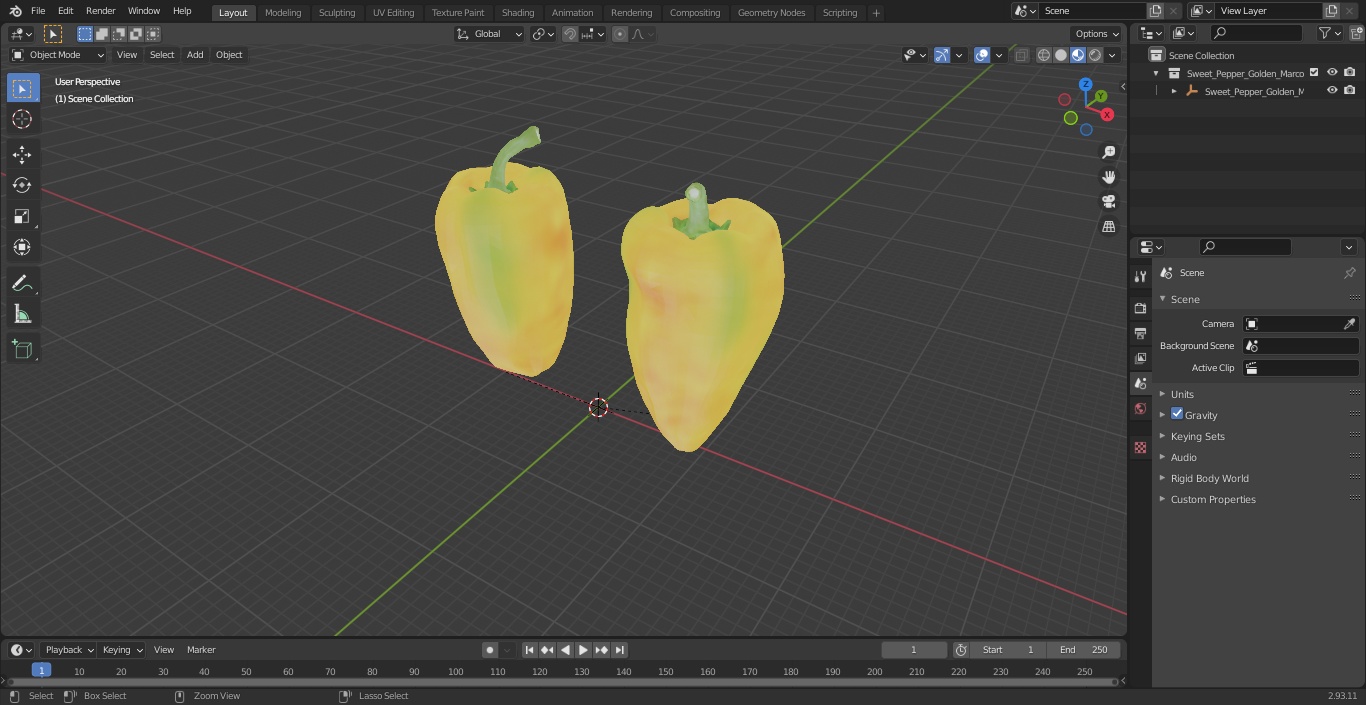Viewport: 1366px width, 705px height.
Task: Open the Options dropdown
Action: (1097, 34)
